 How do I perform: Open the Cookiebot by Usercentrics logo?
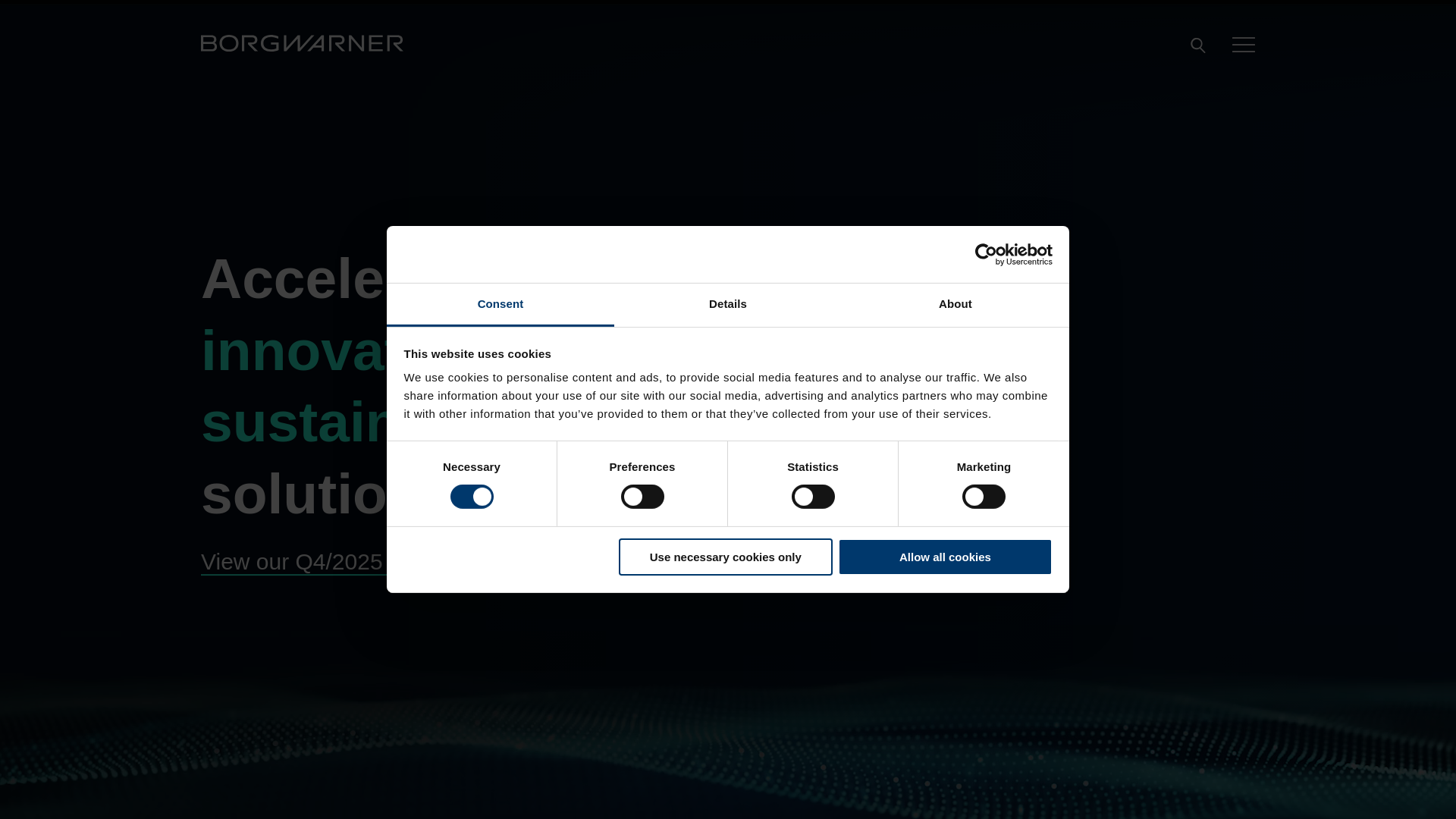(x=1013, y=255)
